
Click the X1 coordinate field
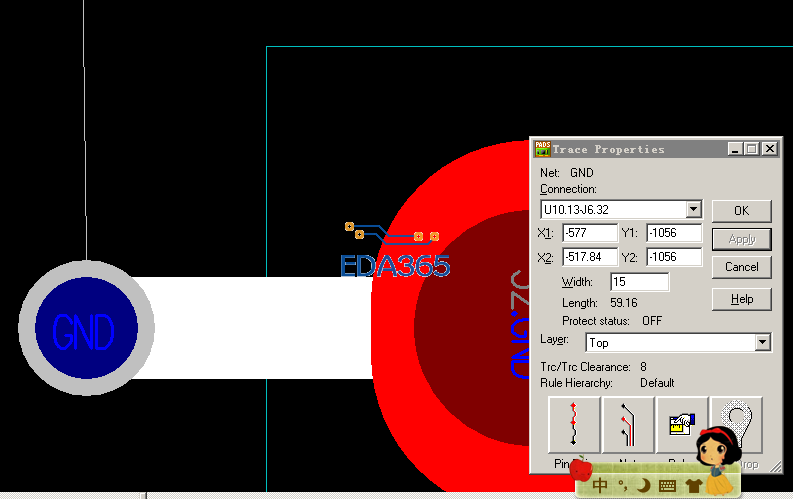pyautogui.click(x=590, y=233)
